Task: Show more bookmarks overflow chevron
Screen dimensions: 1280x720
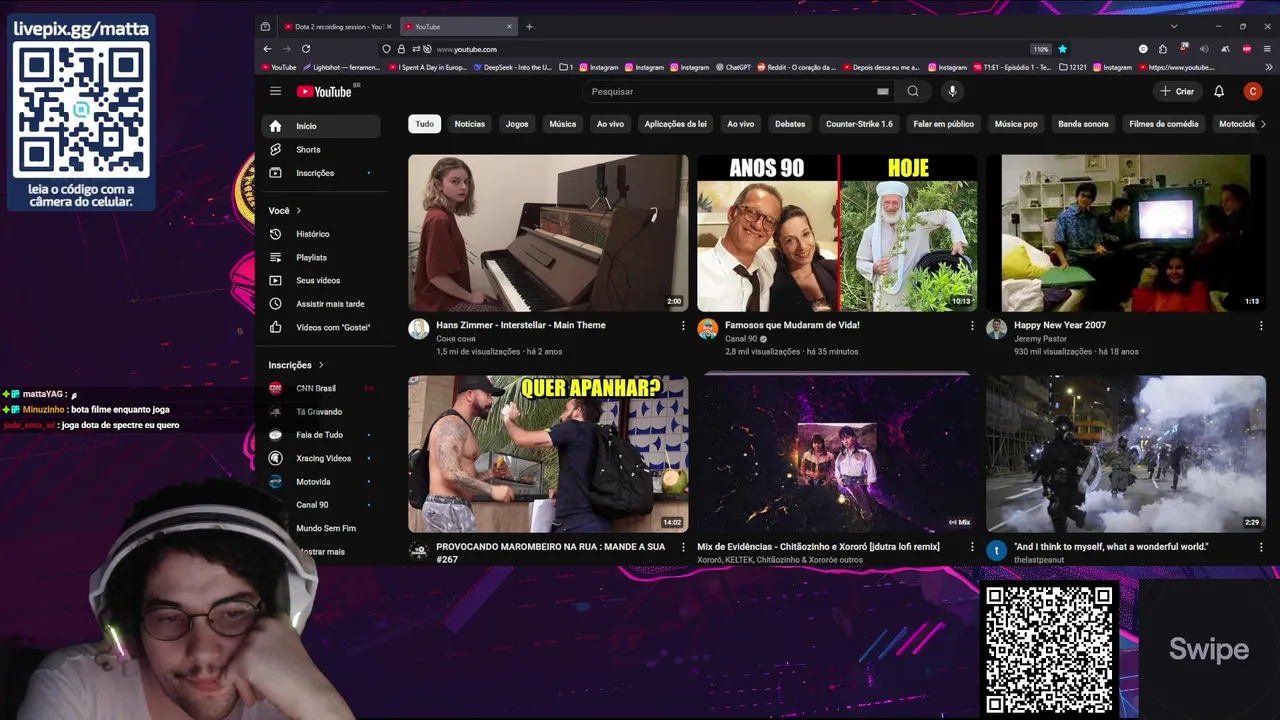Action: (1269, 67)
